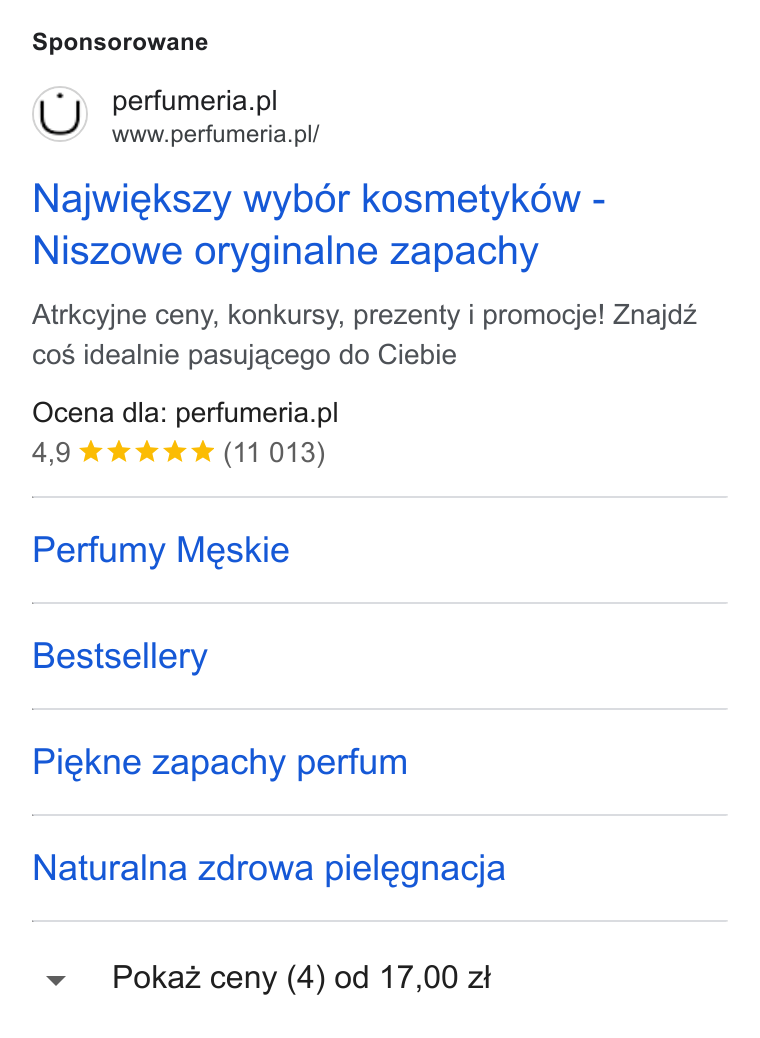Click the www.perfumeria.pl/ URL text

[216, 134]
